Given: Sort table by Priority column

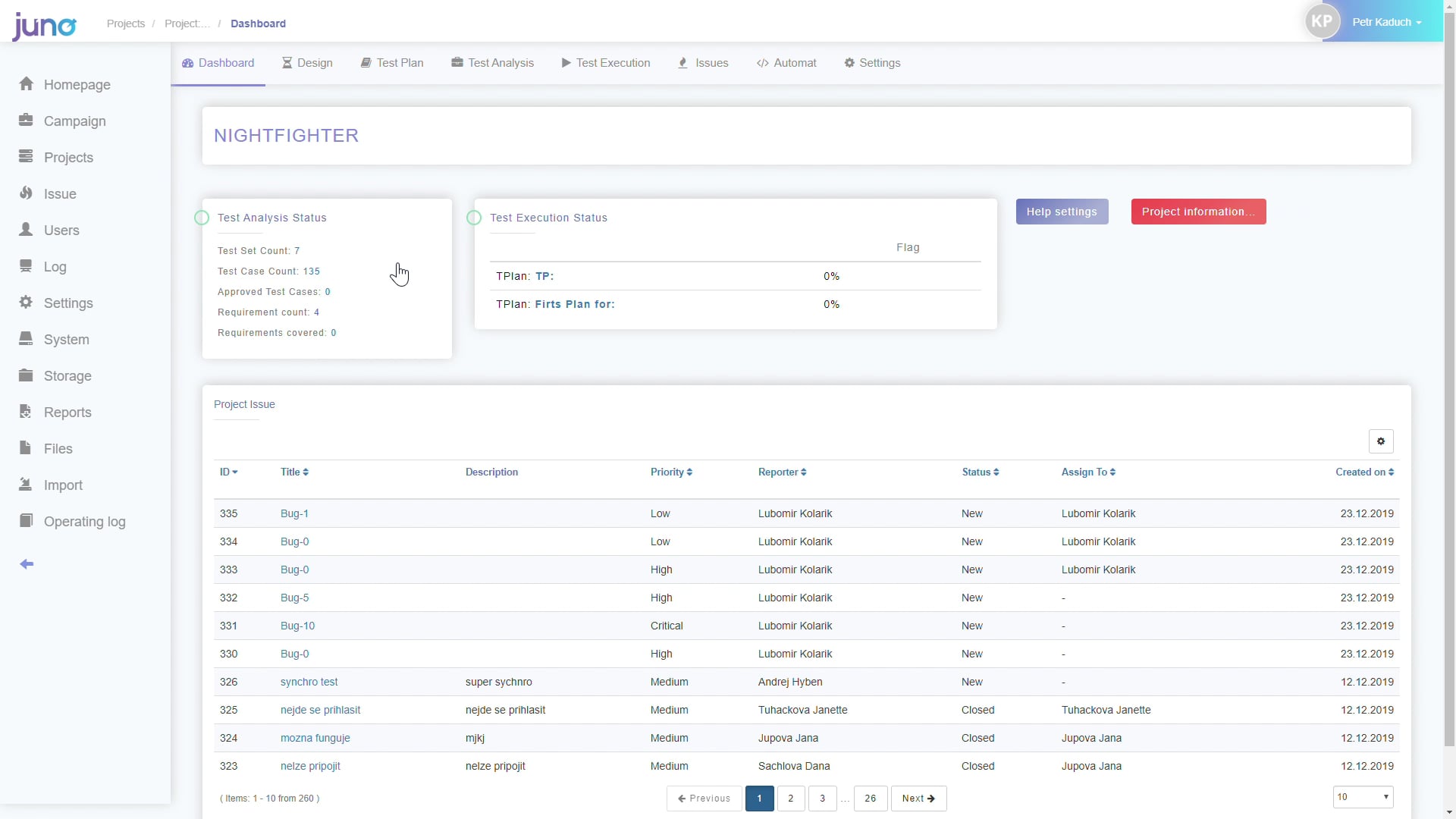Looking at the screenshot, I should [671, 472].
